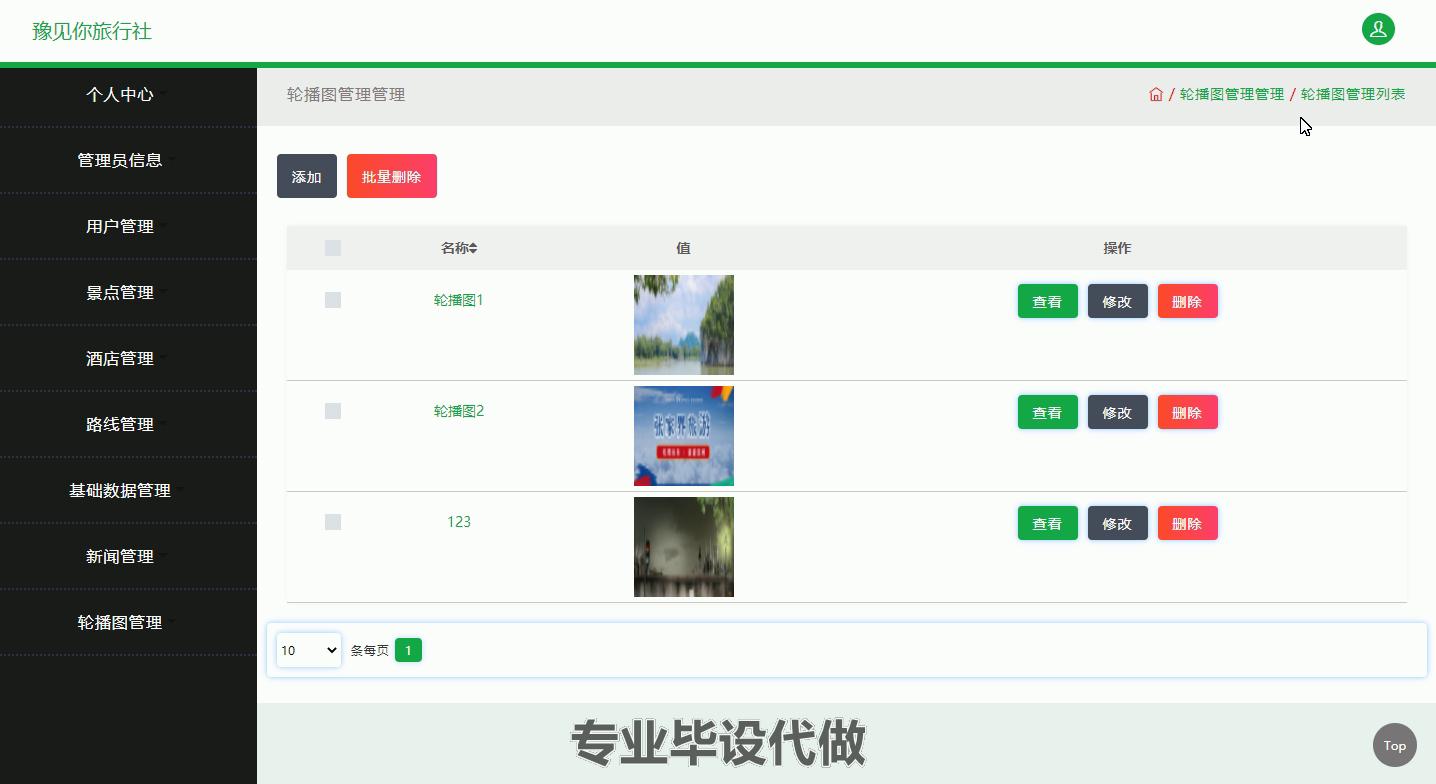Click the 值 column header
The height and width of the screenshot is (784, 1436).
tap(683, 248)
